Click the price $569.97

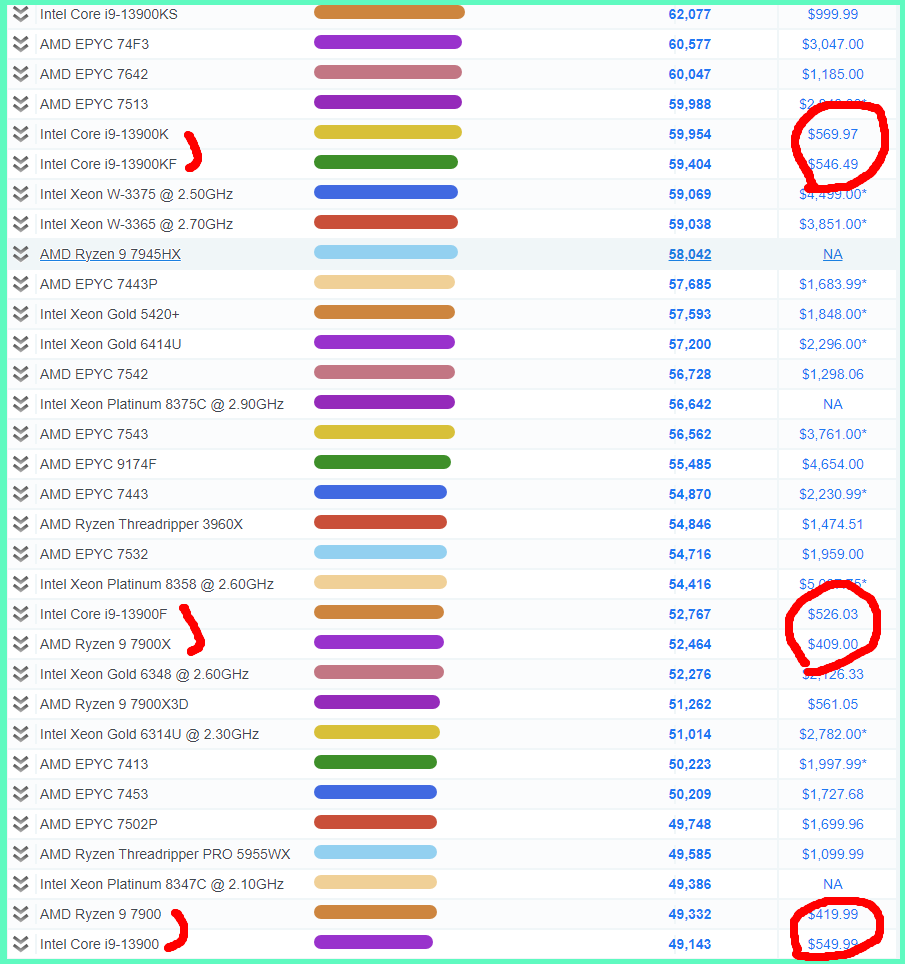tap(832, 134)
